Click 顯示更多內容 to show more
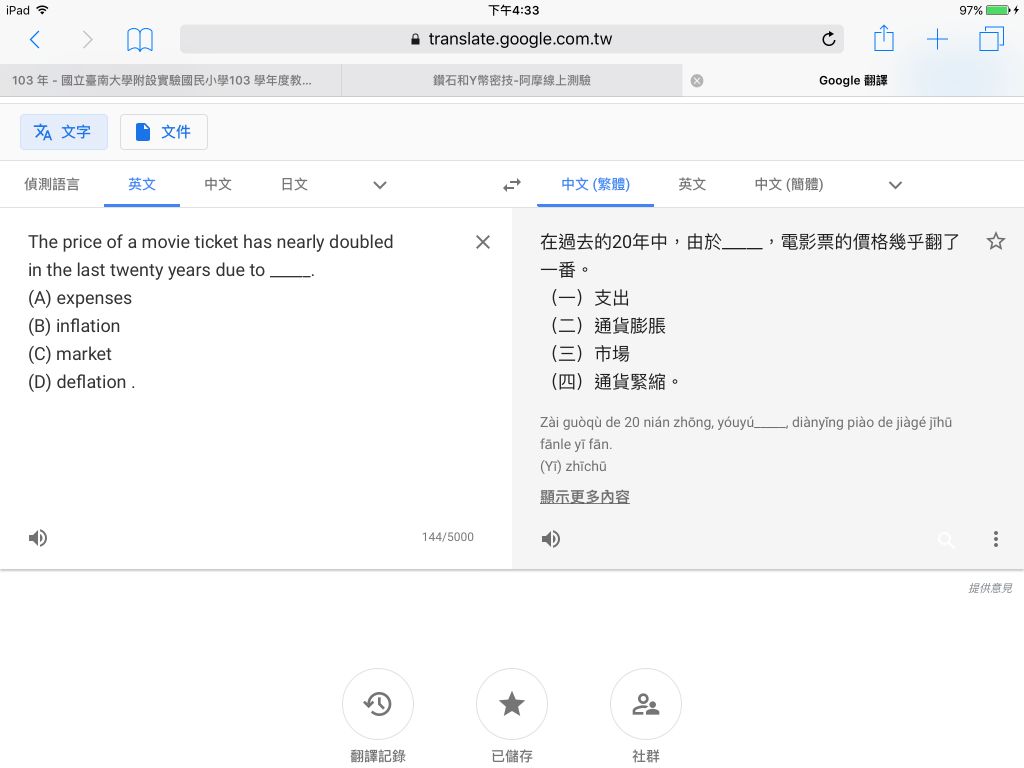Screen dimensions: 1024x768 click(x=584, y=496)
